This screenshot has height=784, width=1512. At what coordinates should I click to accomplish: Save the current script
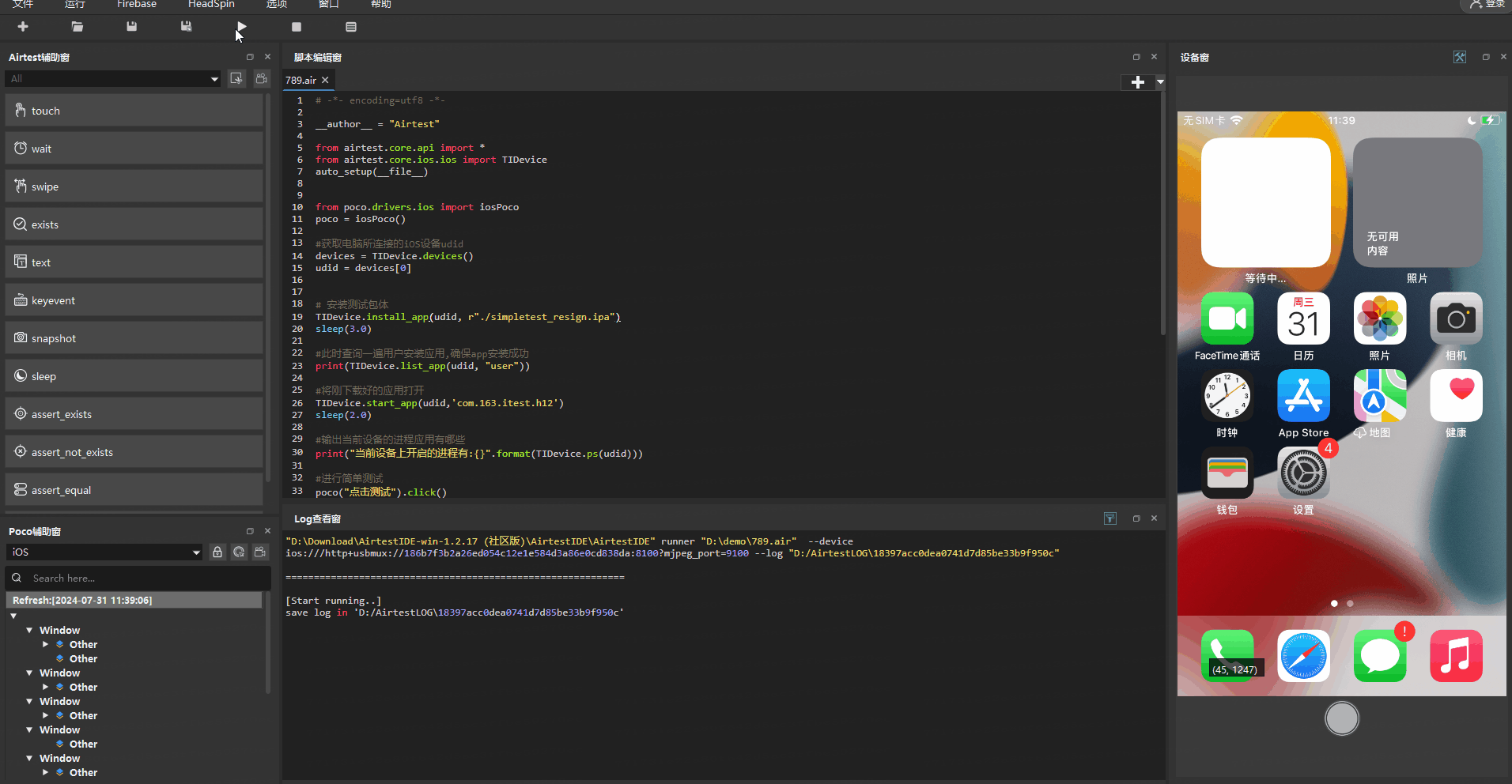coord(130,26)
